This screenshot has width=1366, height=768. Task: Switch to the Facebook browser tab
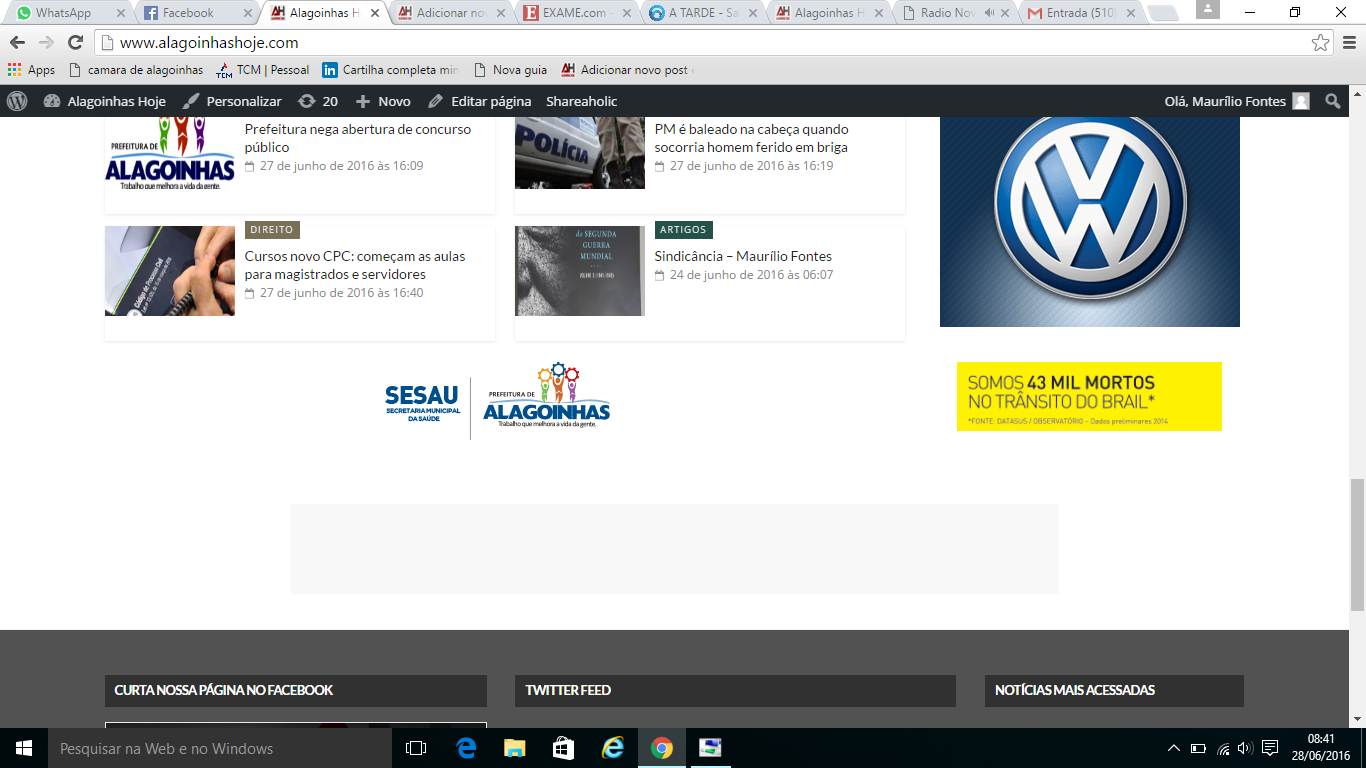click(x=188, y=13)
